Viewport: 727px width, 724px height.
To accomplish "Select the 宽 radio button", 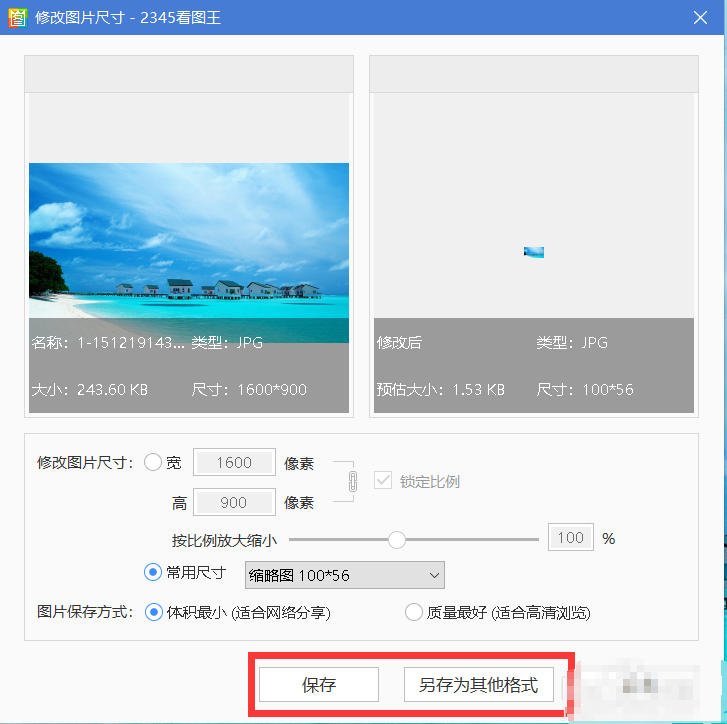I will (x=153, y=462).
